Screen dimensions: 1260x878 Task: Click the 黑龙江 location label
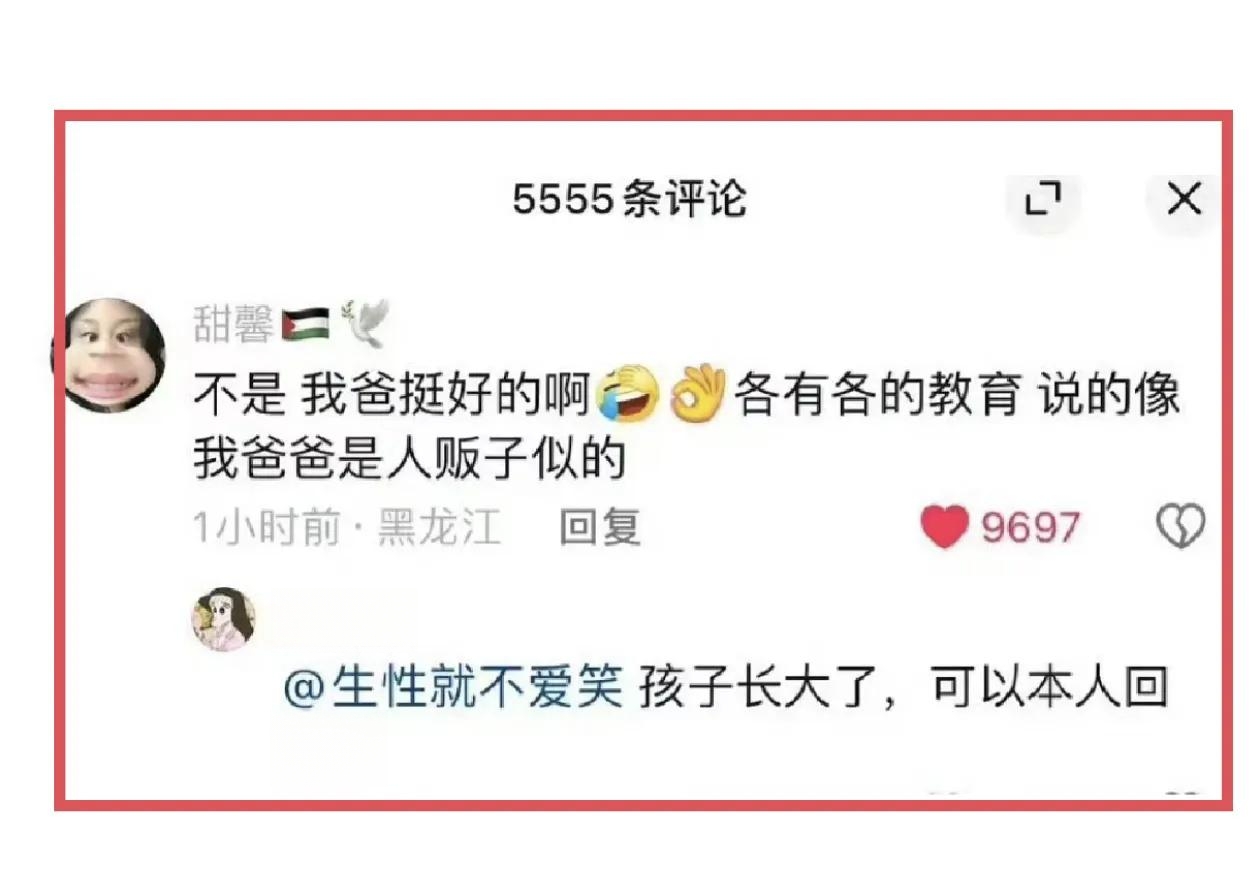pyautogui.click(x=438, y=527)
